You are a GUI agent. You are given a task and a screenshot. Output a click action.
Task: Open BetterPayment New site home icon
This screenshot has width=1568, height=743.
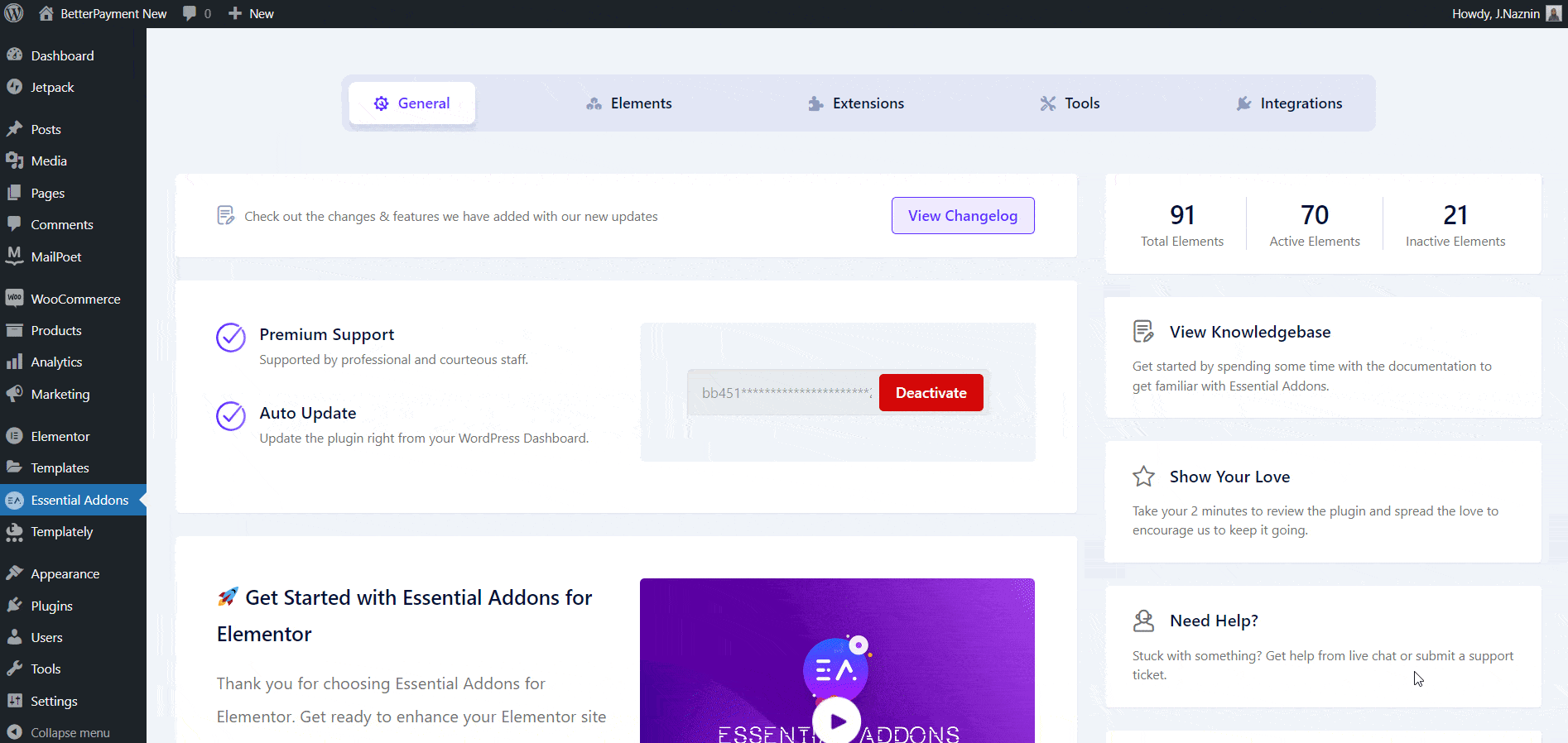[x=46, y=13]
